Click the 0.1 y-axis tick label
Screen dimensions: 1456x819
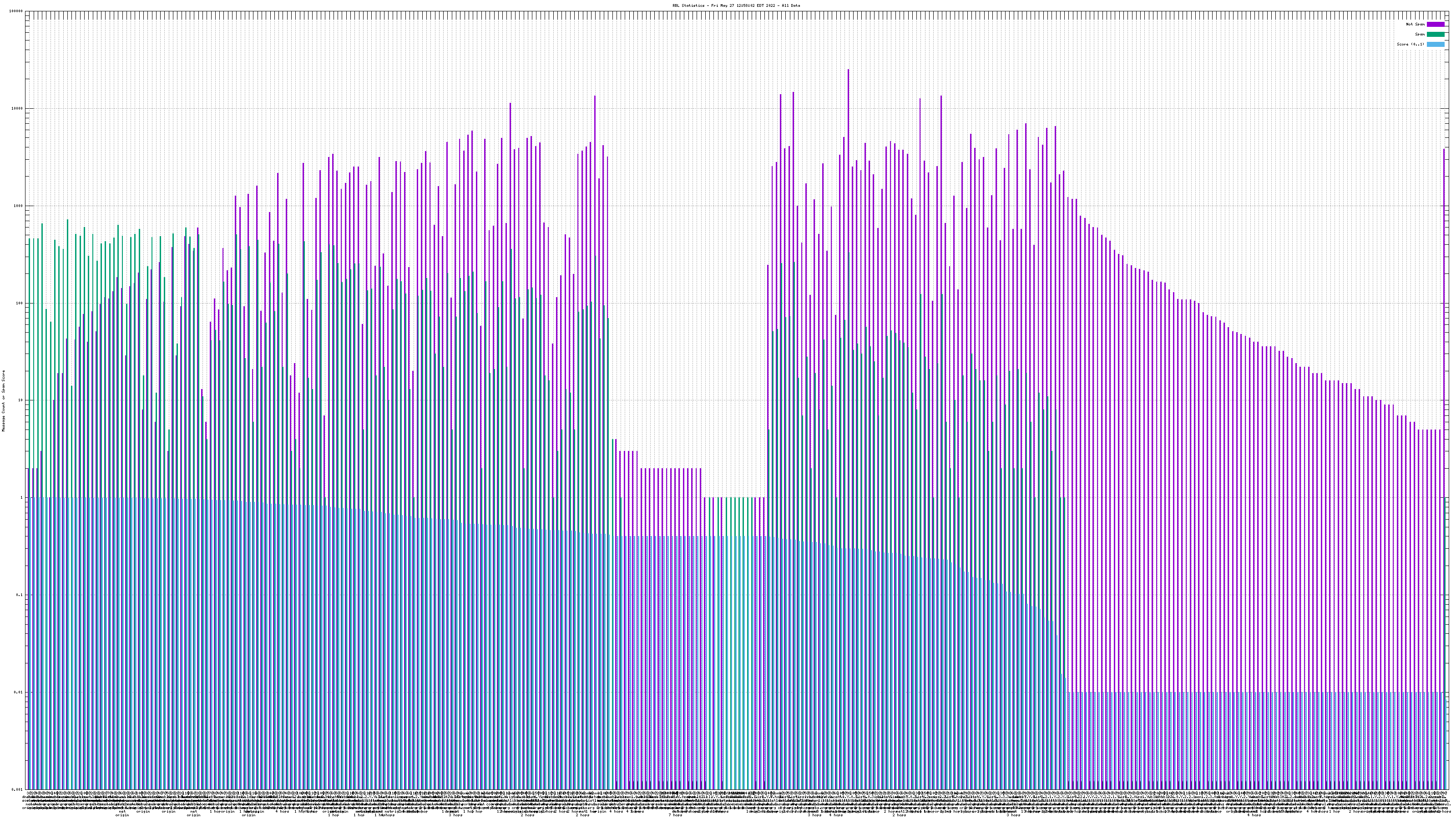pos(19,595)
